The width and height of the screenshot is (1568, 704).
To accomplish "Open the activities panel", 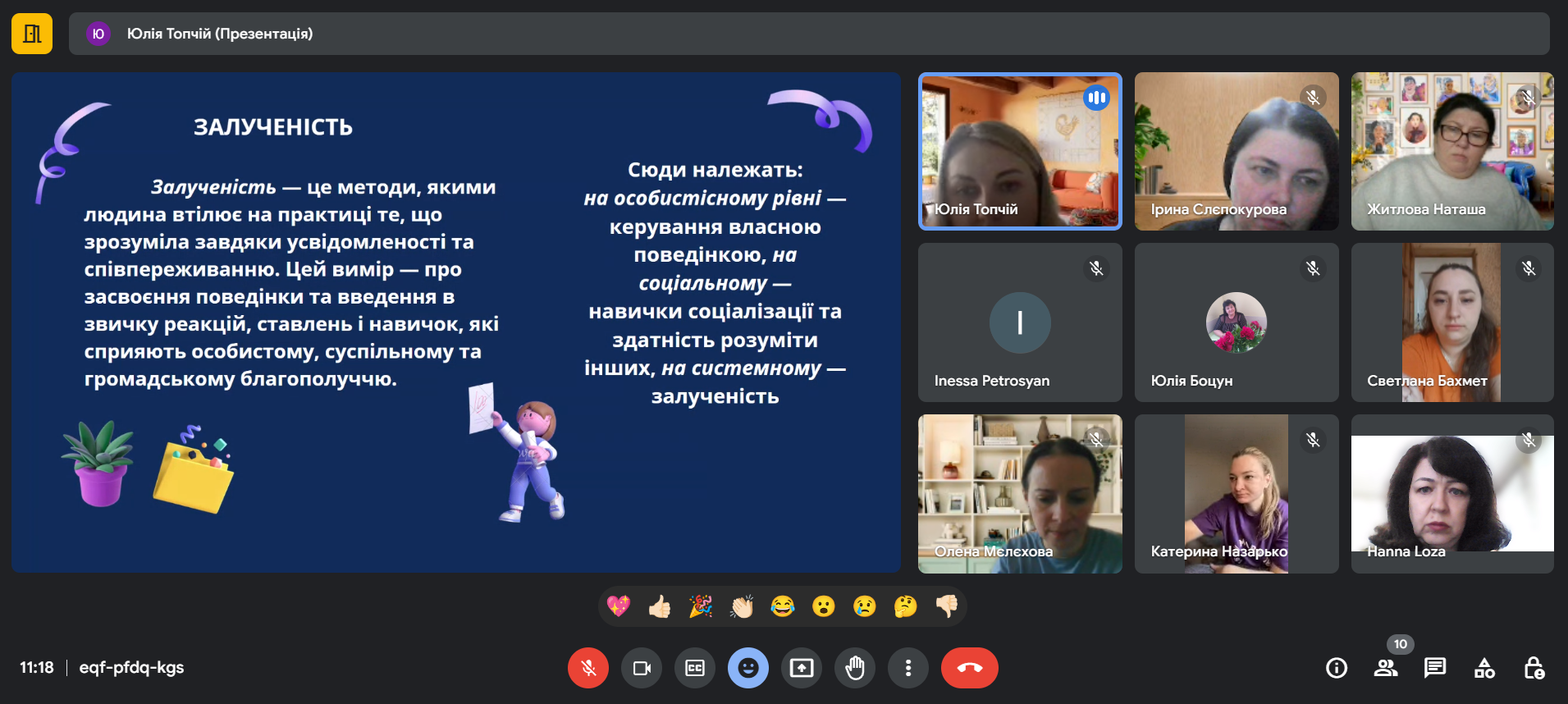I will tap(1484, 668).
